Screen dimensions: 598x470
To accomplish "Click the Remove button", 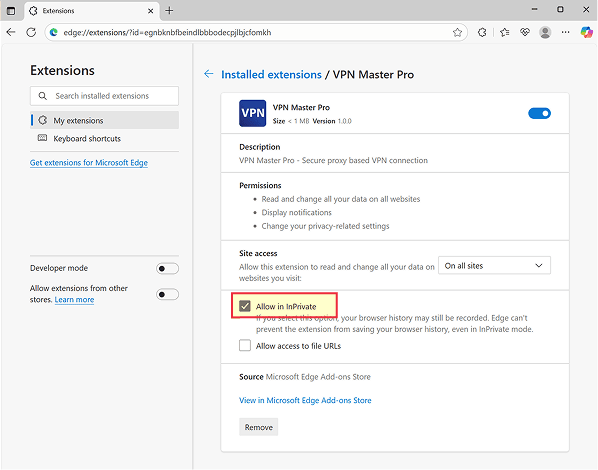I will point(259,427).
